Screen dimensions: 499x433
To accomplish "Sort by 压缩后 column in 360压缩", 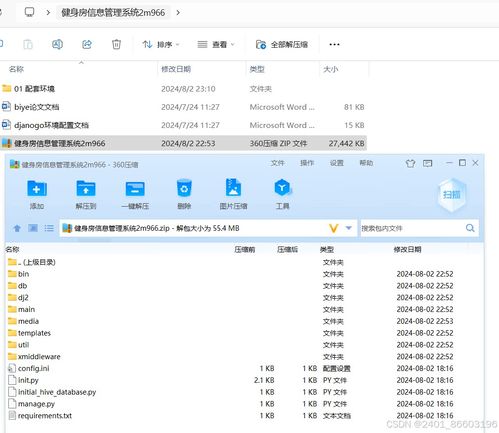I will [x=287, y=249].
